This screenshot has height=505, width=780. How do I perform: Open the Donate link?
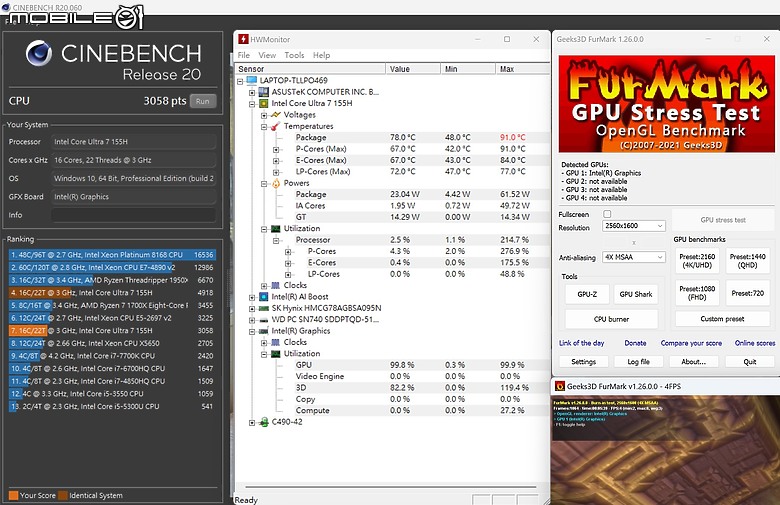[635, 343]
